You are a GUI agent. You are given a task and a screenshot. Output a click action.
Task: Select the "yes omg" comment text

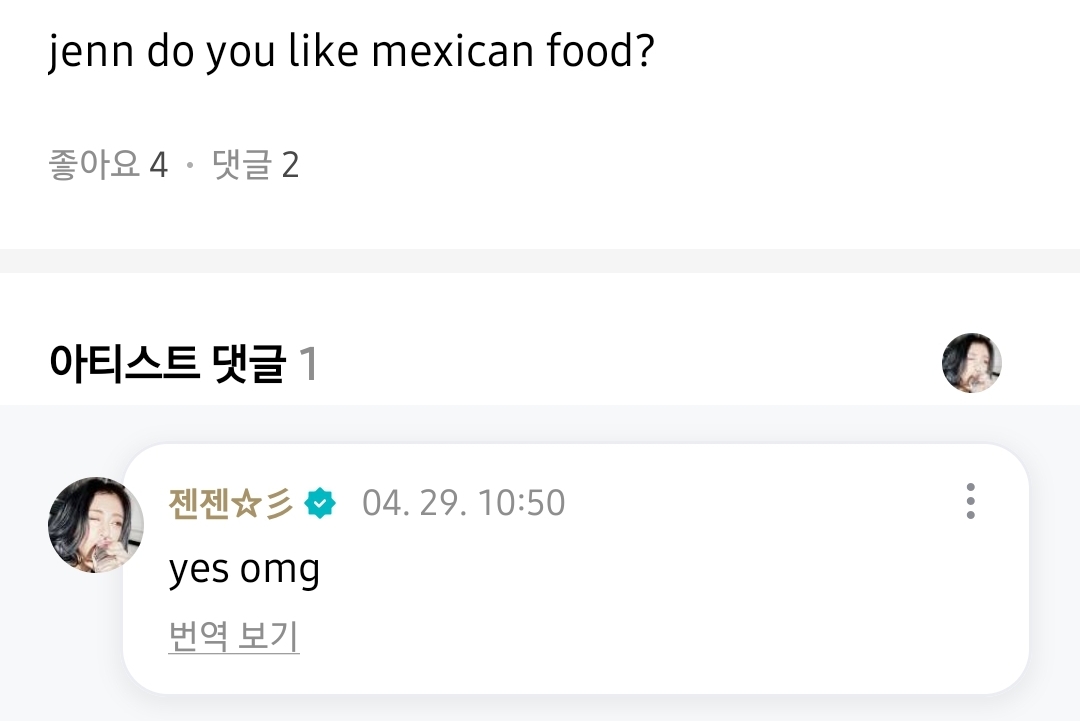pos(244,569)
